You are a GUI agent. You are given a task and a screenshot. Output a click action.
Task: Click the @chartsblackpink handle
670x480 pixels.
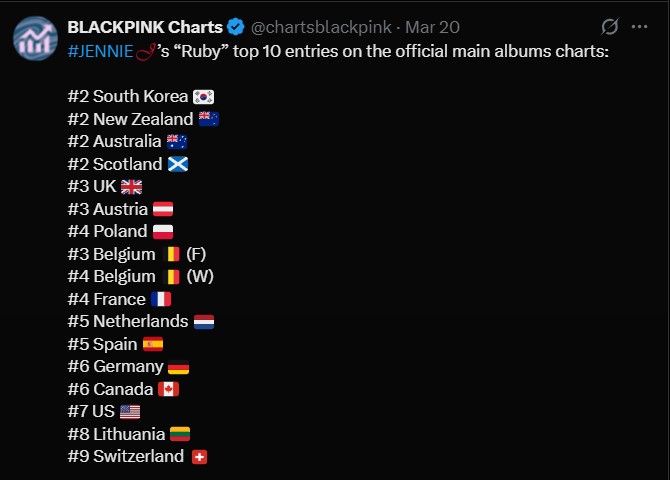[x=321, y=27]
